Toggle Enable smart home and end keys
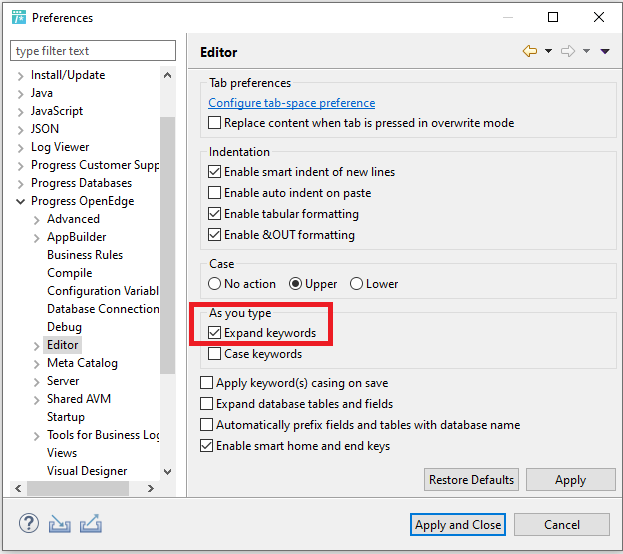623x554 pixels. (x=207, y=446)
